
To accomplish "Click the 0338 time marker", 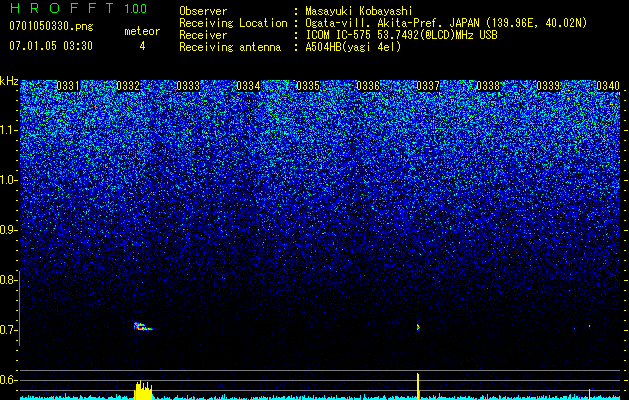I will point(488,86).
